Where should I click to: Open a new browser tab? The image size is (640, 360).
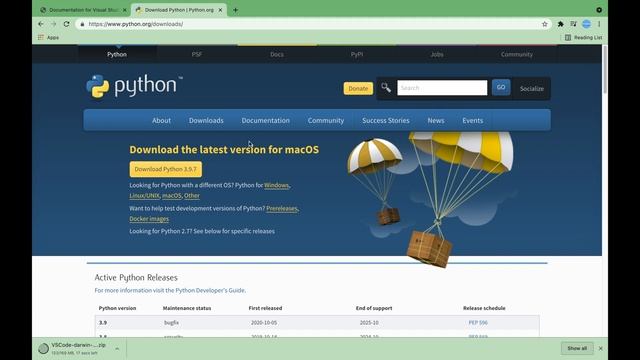click(236, 10)
